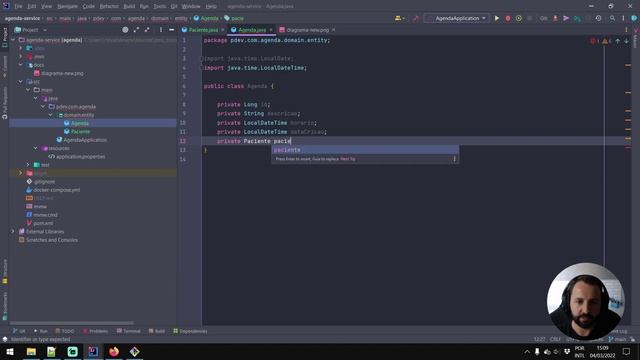Select diagrama-new.png in project tree

(x=62, y=73)
